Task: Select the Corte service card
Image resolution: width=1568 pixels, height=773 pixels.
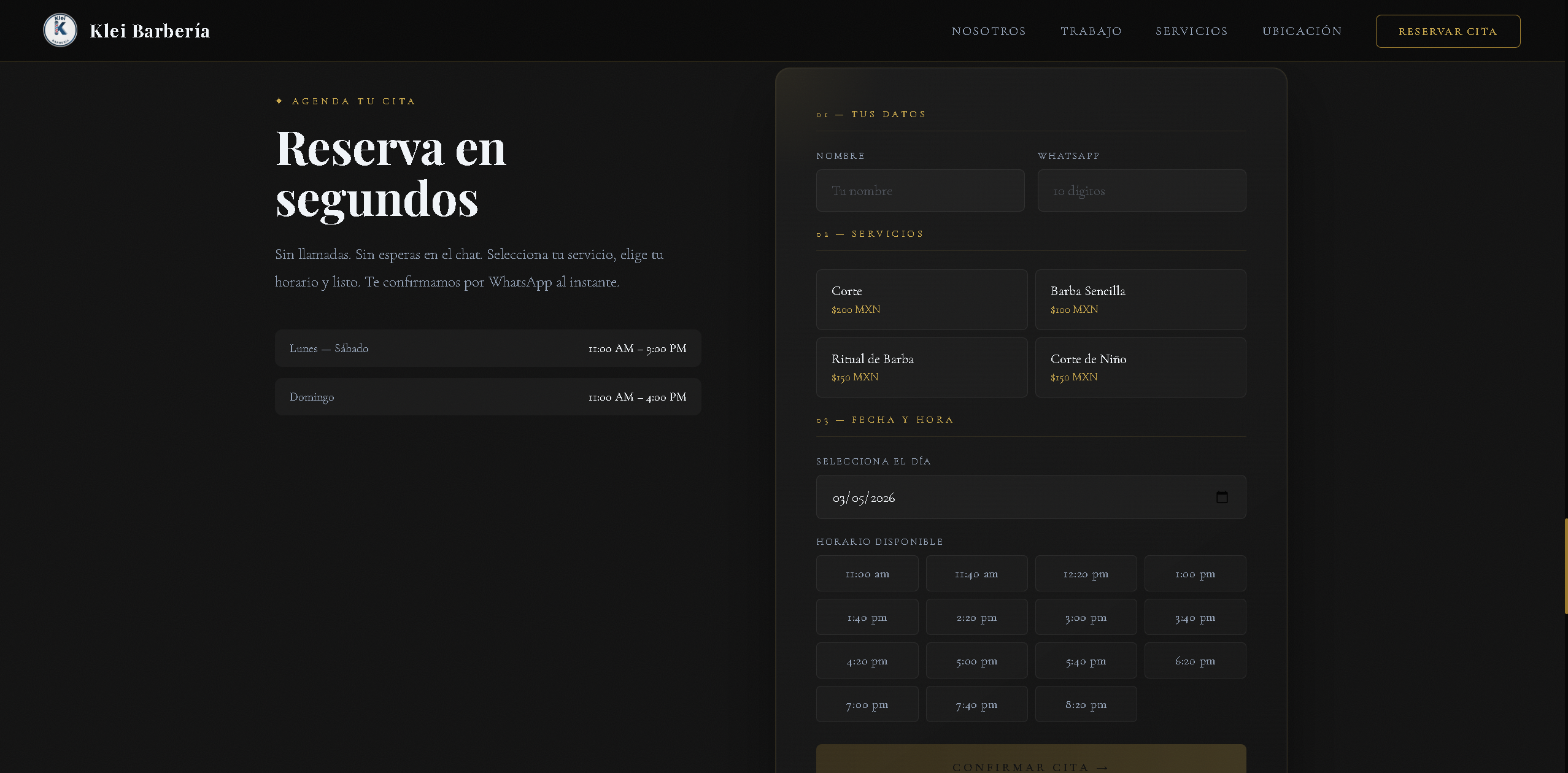Action: point(922,300)
